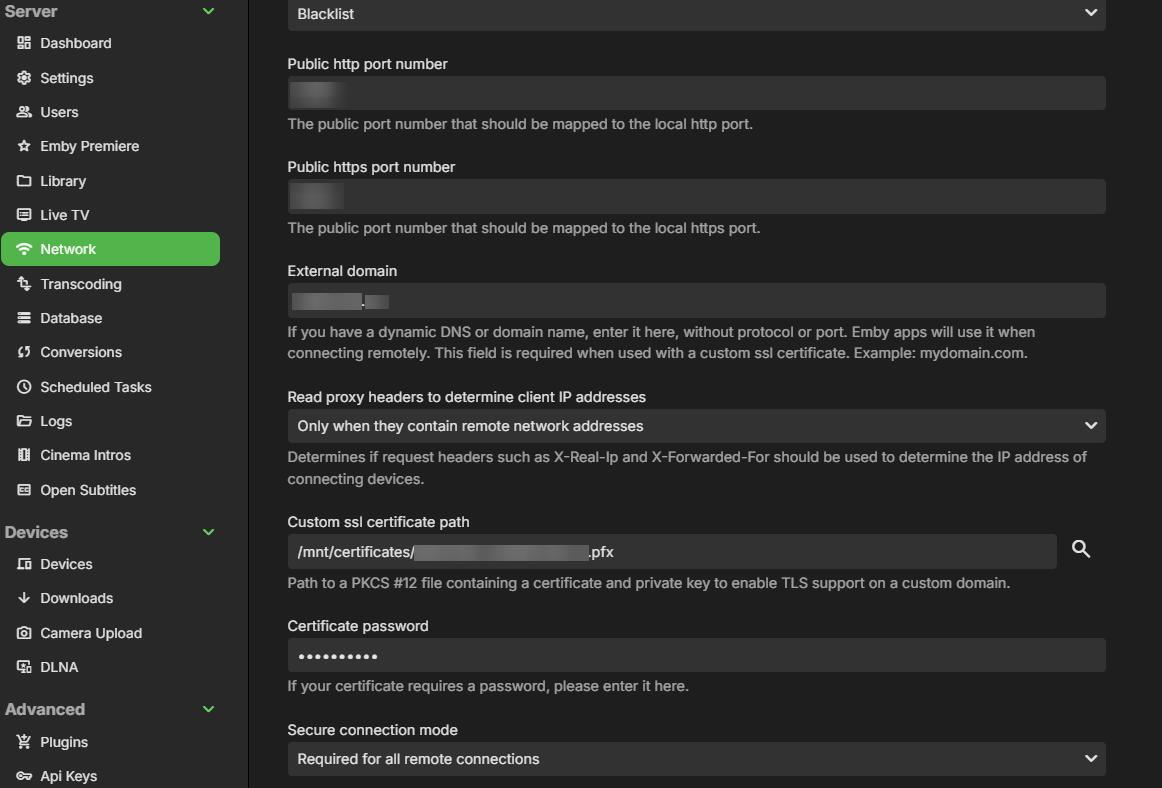Click the Scheduled Tasks clock icon

click(24, 387)
